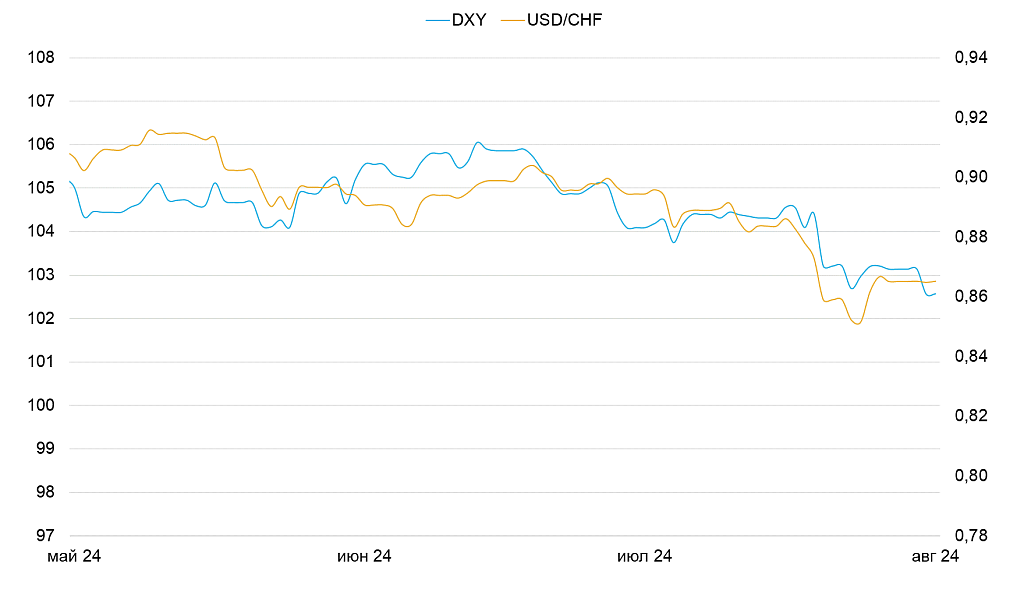
Task: Select the авг 24 date label
Action: pyautogui.click(x=933, y=557)
